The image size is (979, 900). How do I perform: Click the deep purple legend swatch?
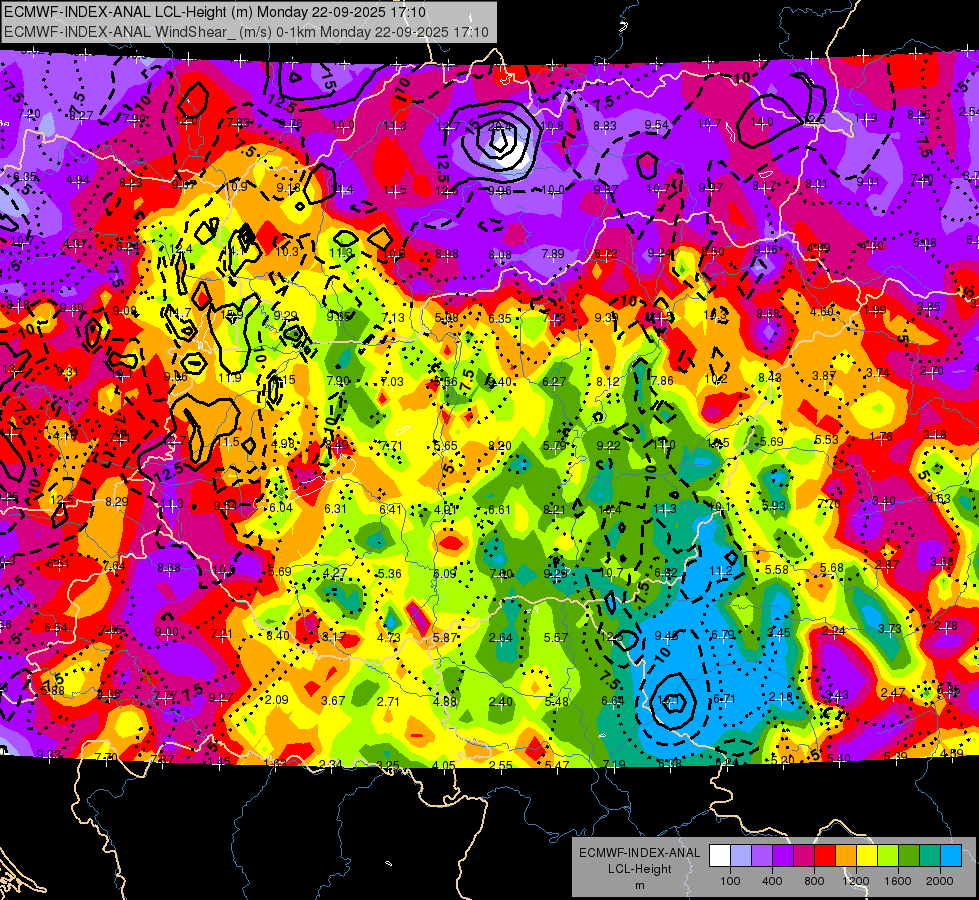[x=783, y=856]
